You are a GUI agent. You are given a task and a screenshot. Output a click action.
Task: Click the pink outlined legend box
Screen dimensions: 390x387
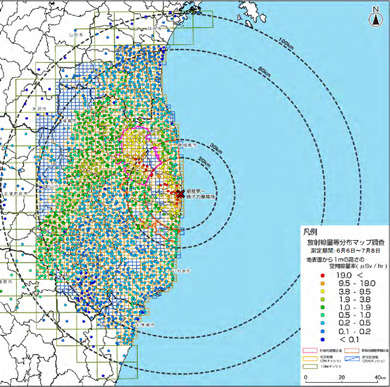[x=310, y=351]
